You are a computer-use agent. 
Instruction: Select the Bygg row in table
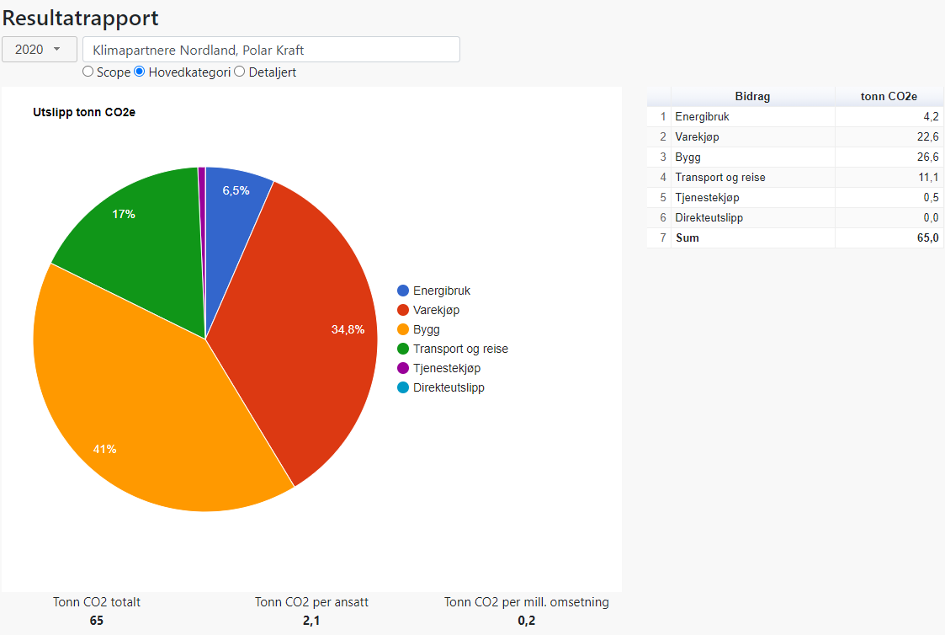[x=753, y=157]
